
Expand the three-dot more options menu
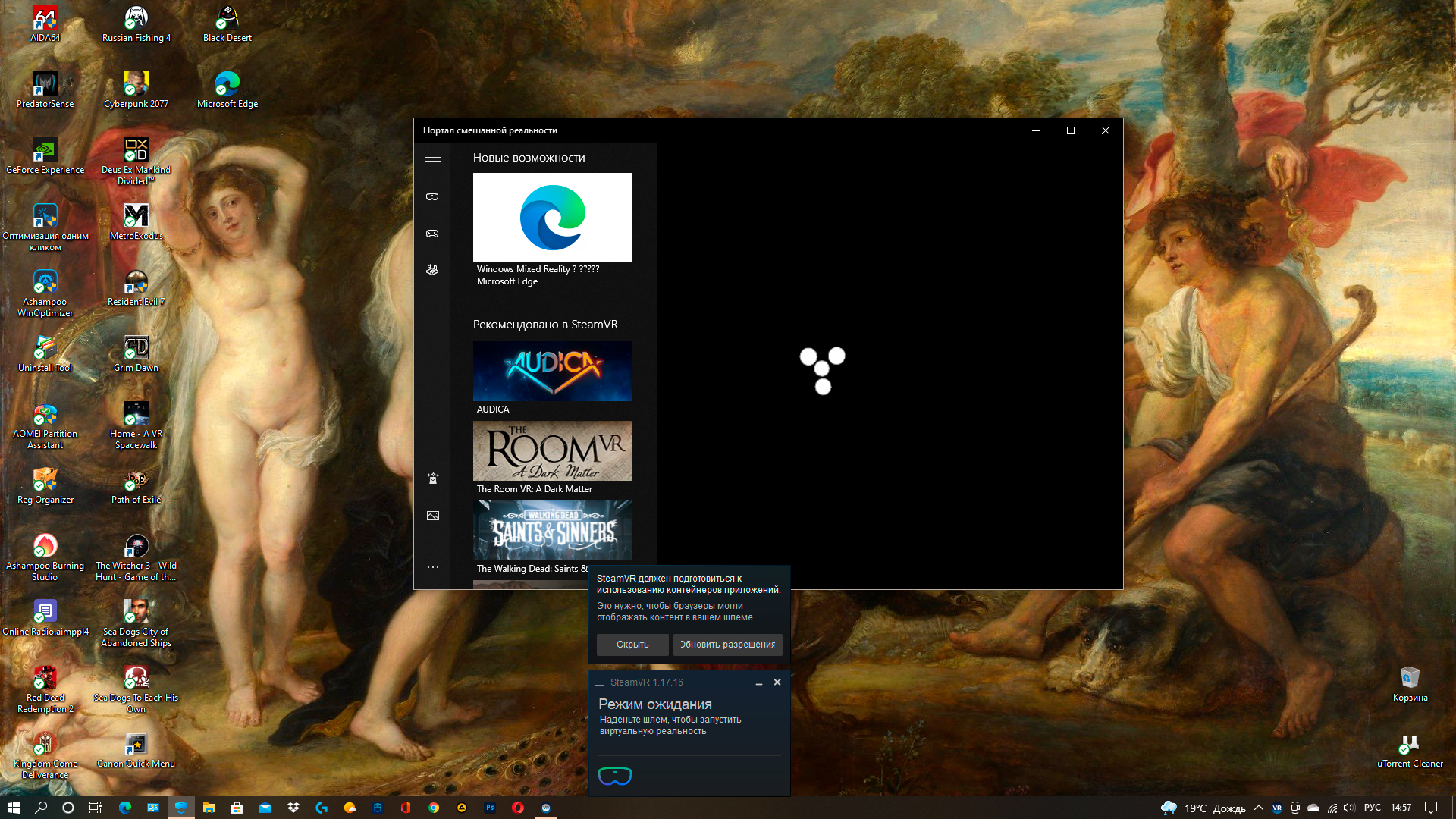(x=433, y=567)
